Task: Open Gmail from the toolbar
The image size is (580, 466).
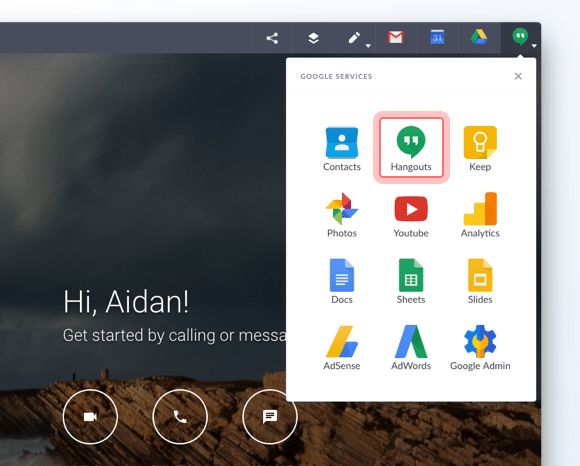Action: pyautogui.click(x=396, y=37)
